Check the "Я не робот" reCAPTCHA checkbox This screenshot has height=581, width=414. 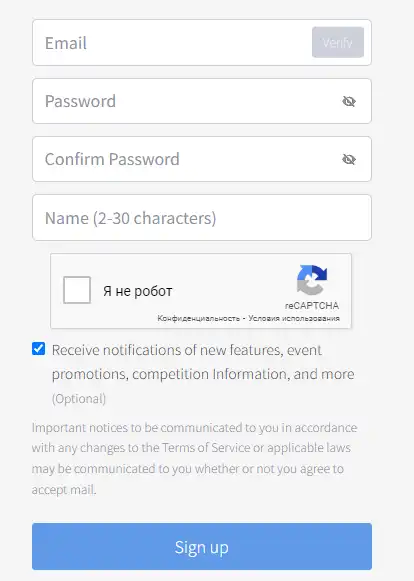click(77, 290)
